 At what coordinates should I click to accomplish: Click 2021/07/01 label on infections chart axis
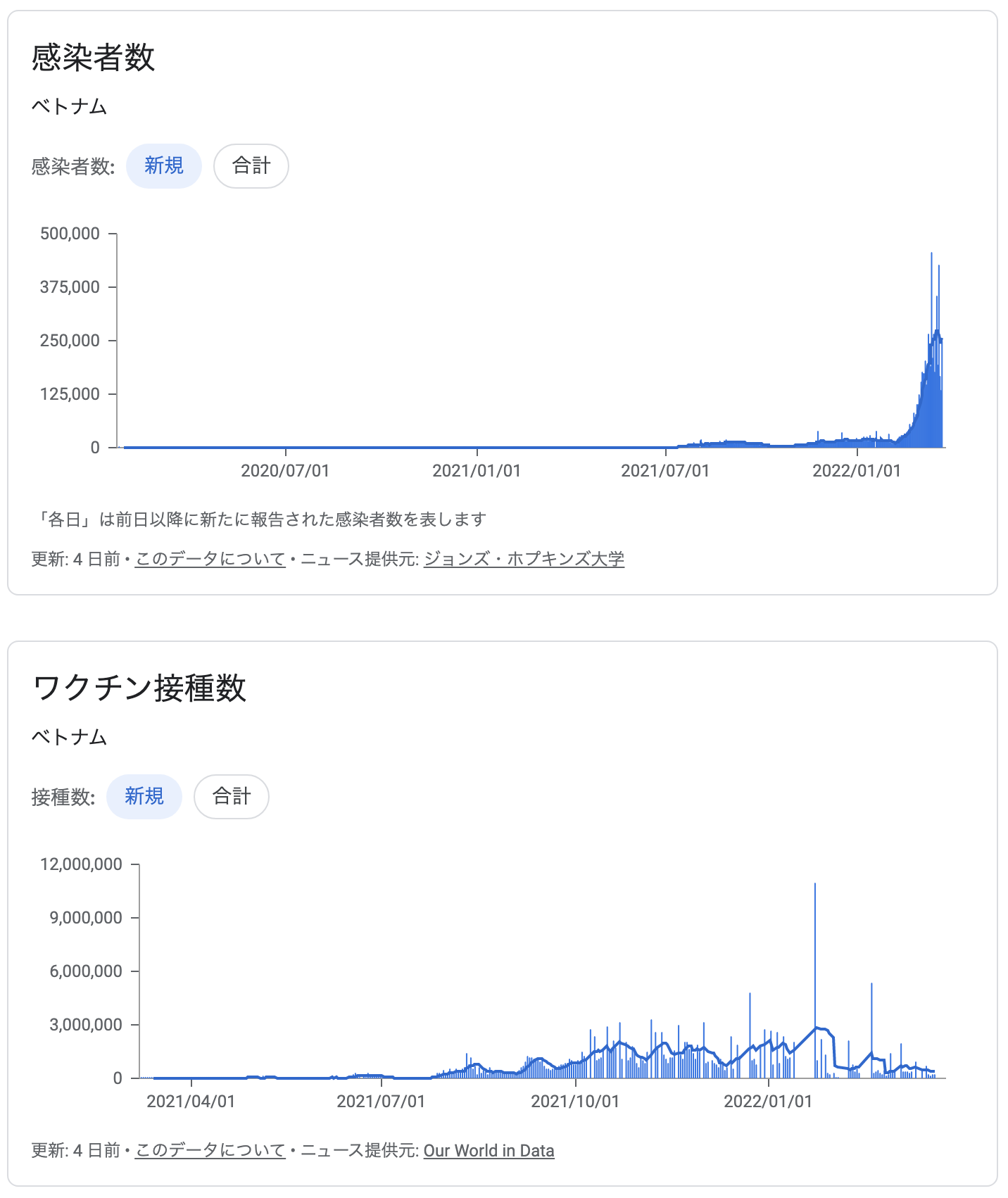click(665, 470)
